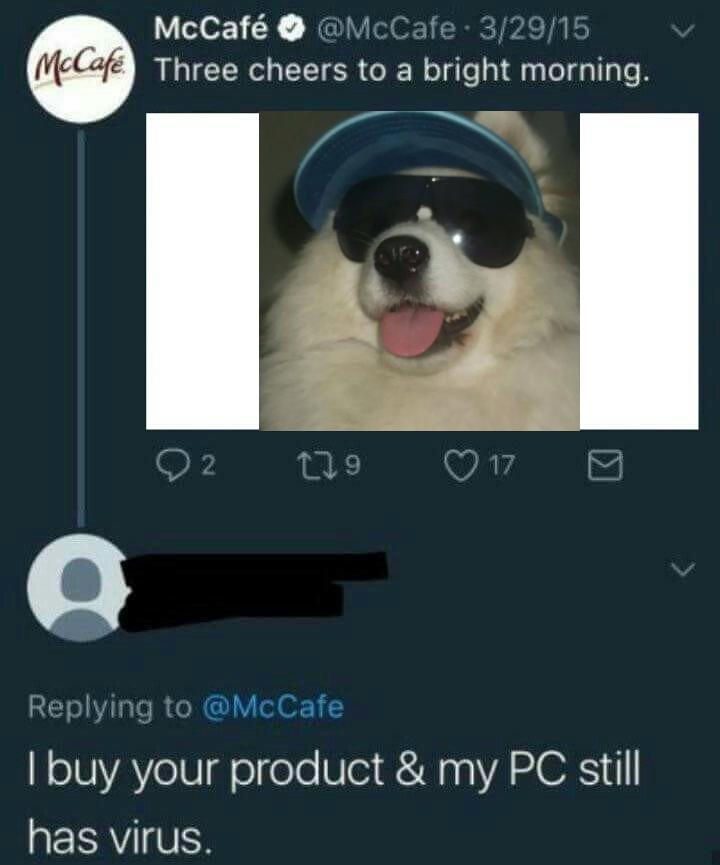720x865 pixels.
Task: Select the 'Three cheers to a bright morning' text
Action: pyautogui.click(x=401, y=72)
